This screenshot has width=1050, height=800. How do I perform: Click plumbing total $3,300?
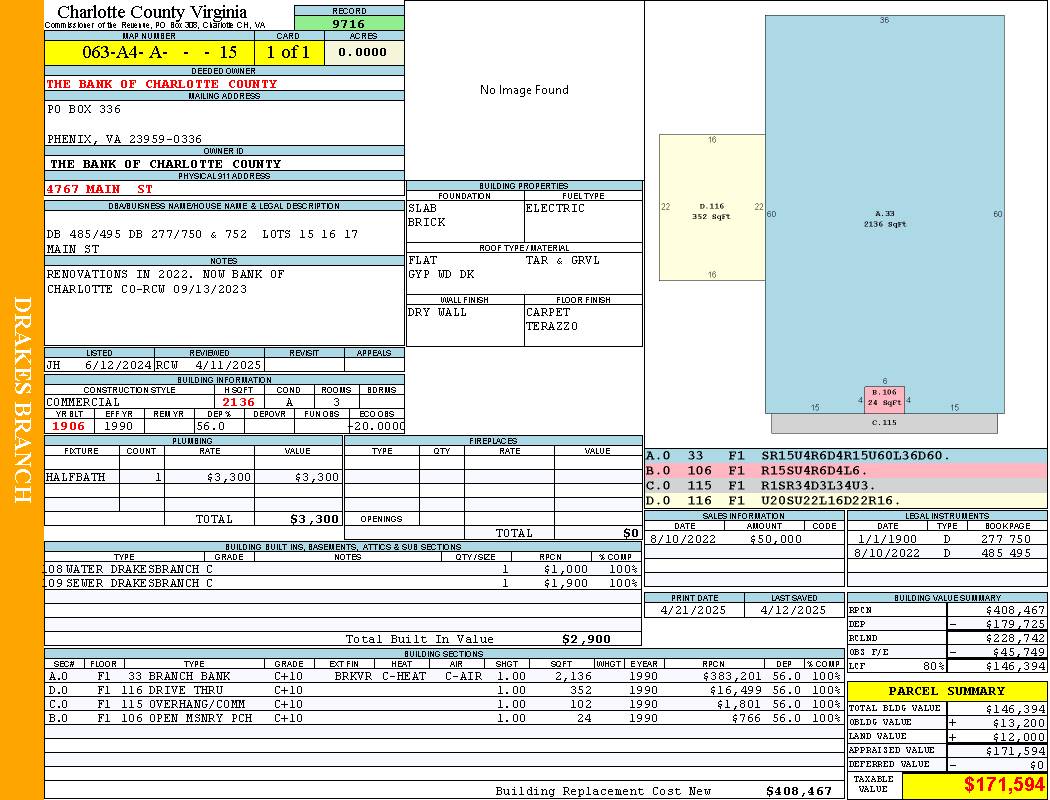[x=314, y=519]
